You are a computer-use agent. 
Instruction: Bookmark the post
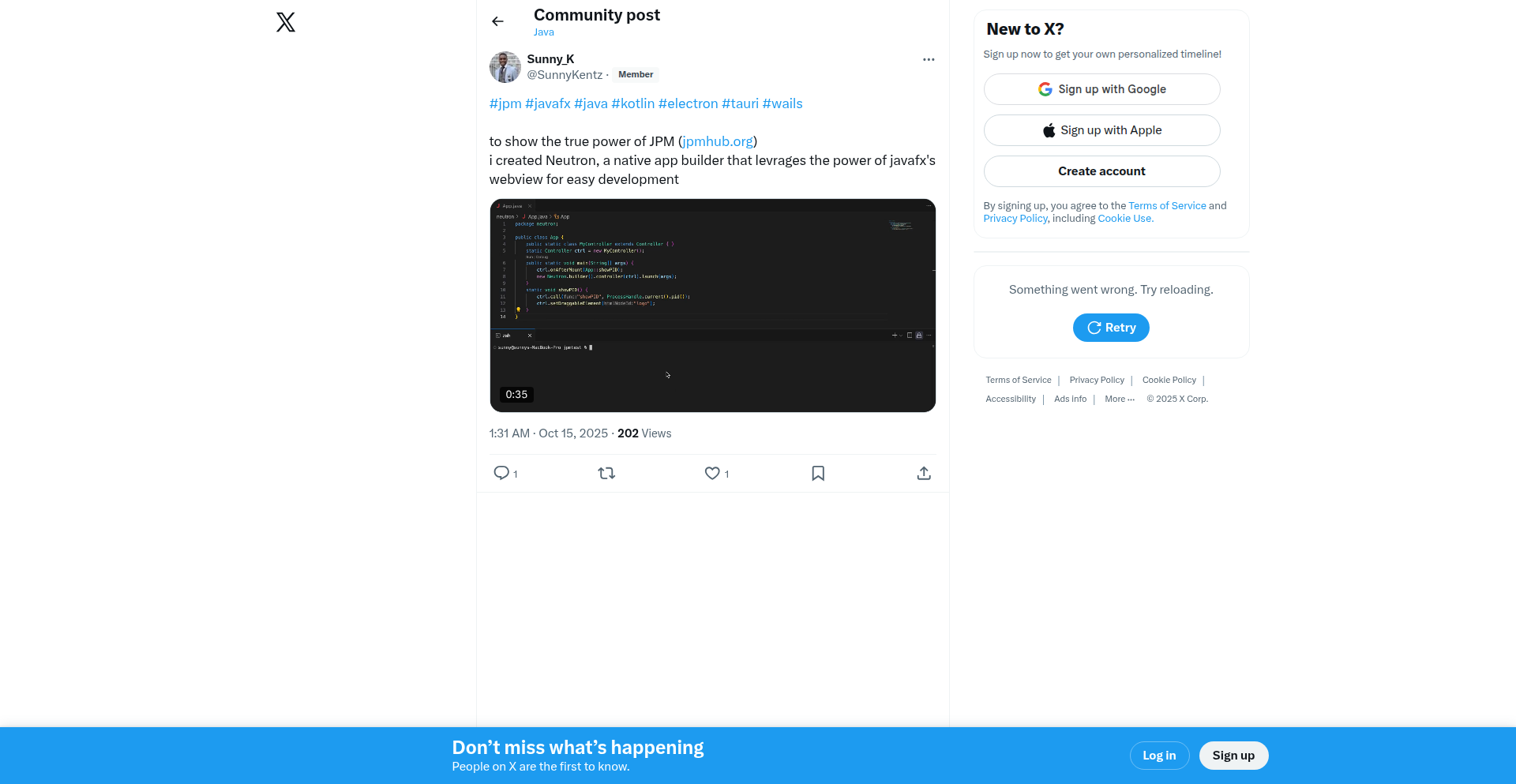click(x=818, y=473)
